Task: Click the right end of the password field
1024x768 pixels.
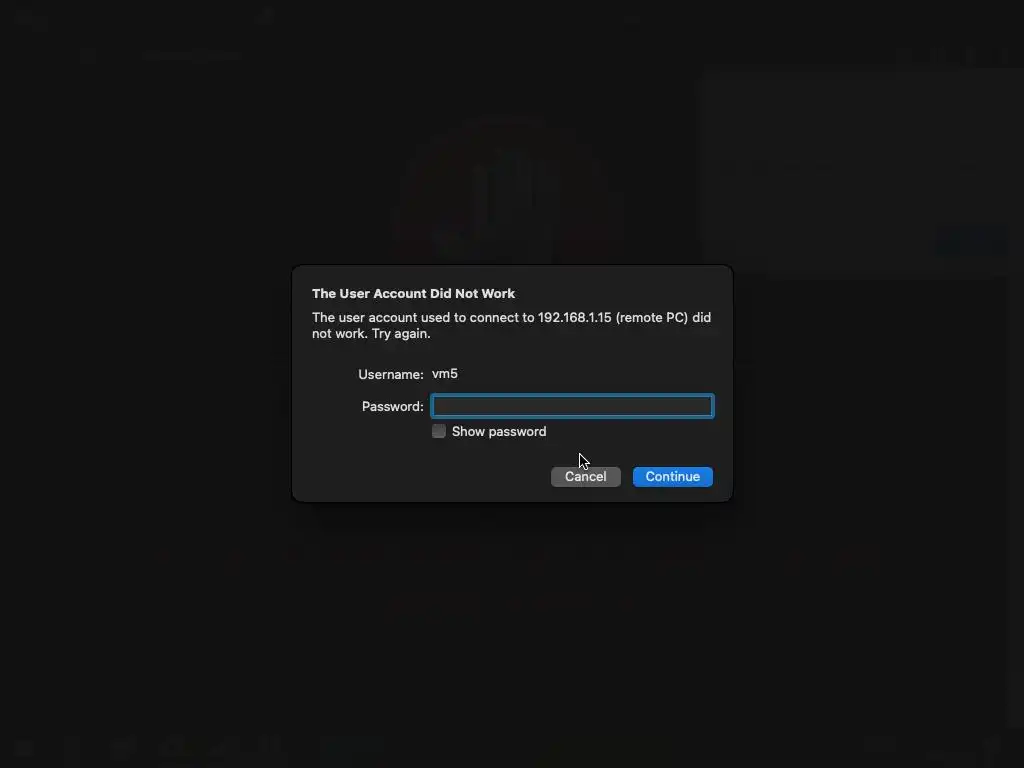Action: pos(705,406)
